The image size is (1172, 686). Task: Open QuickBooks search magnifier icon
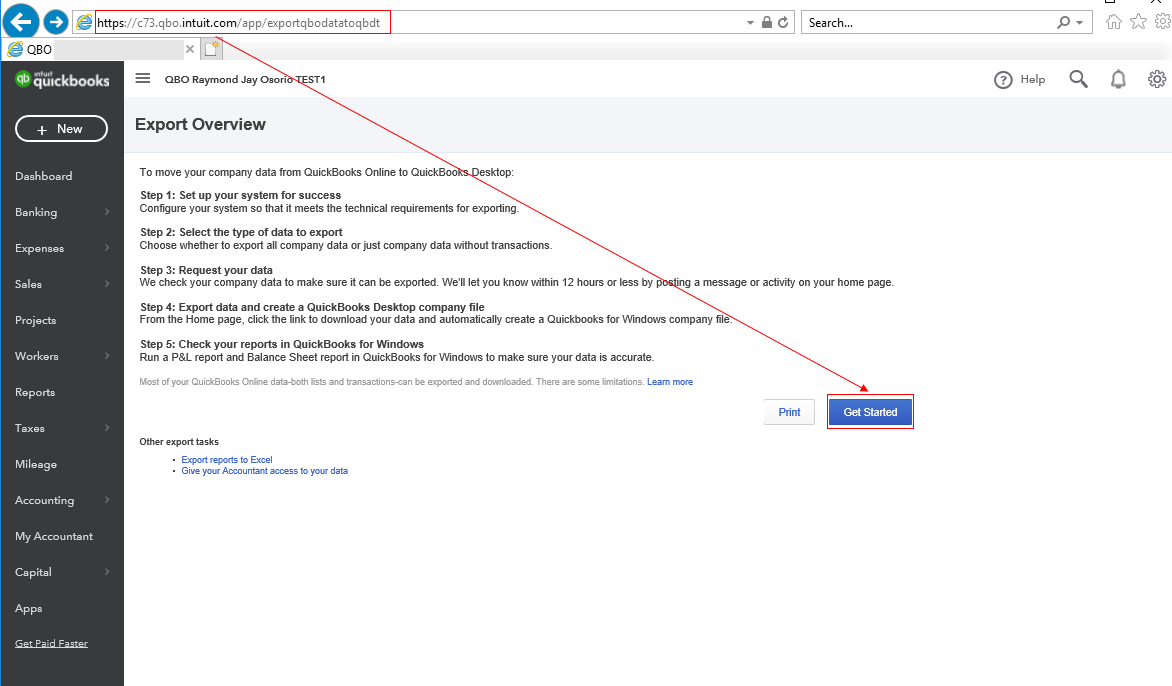coord(1078,79)
